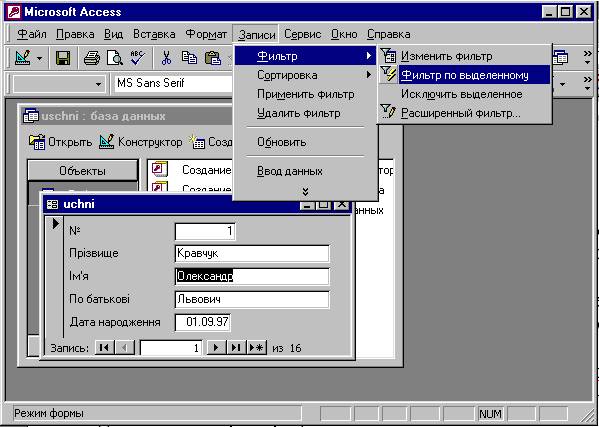Click the По батькові field with Львович
The width and height of the screenshot is (599, 427).
(252, 299)
